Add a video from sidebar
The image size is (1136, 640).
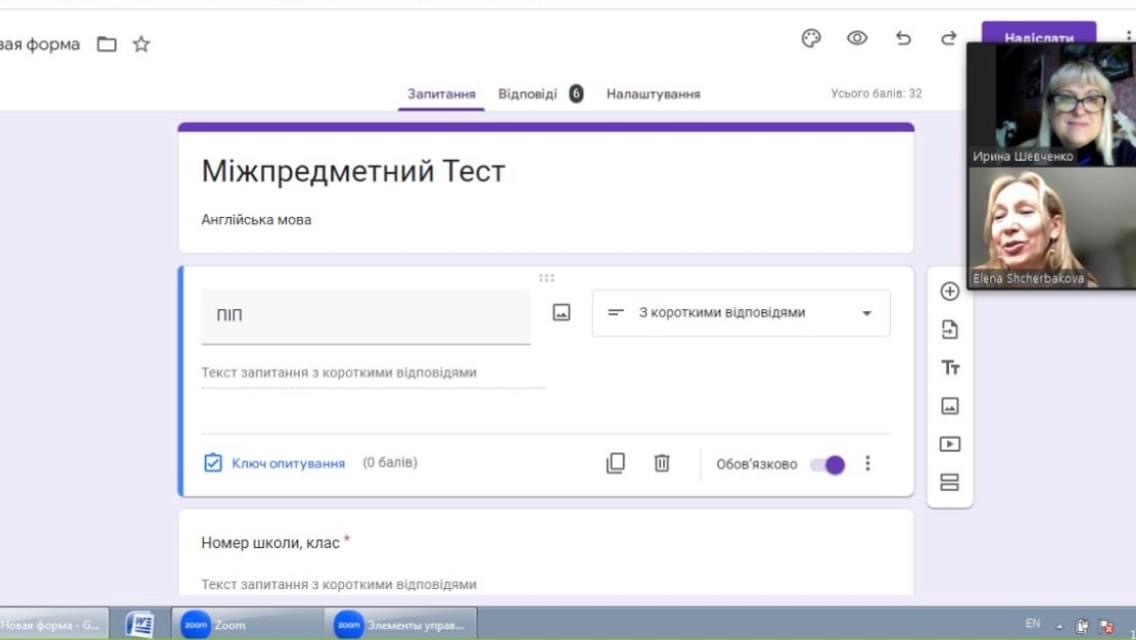click(950, 444)
